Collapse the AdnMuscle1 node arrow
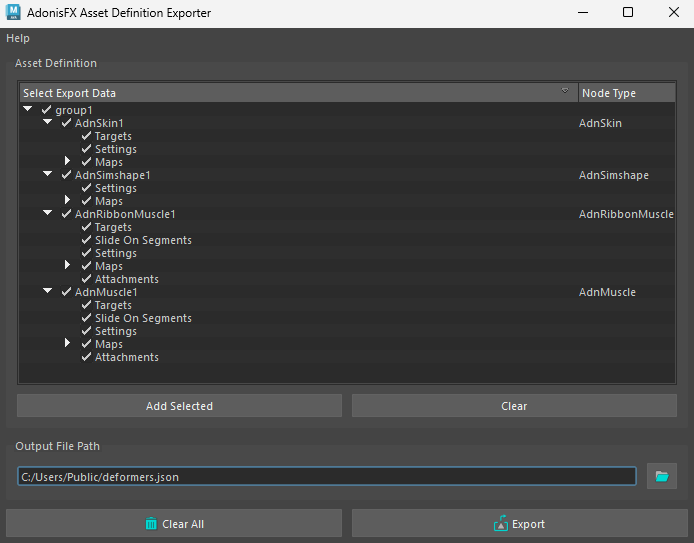694x543 pixels. [x=47, y=291]
